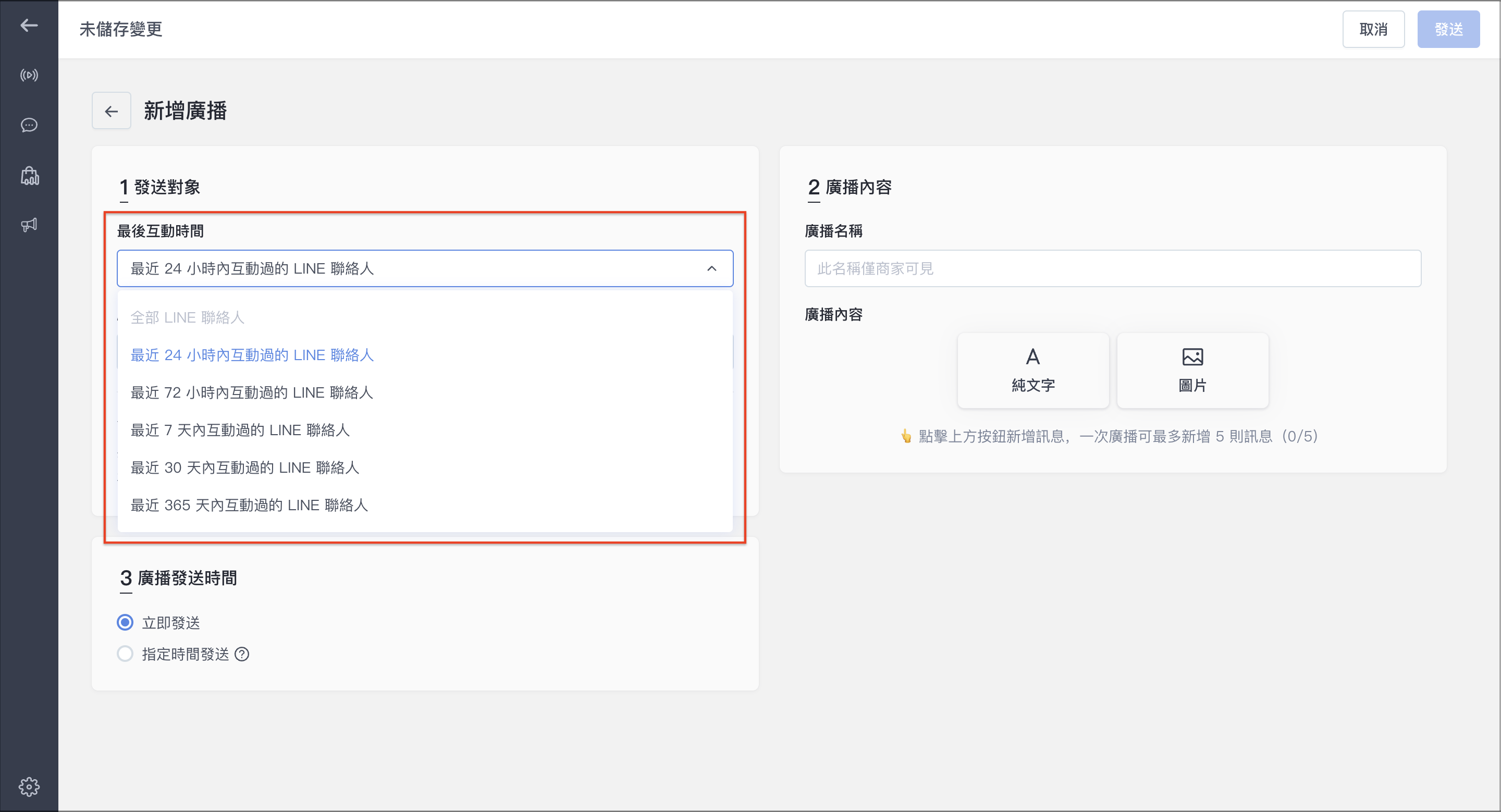Add a 圖片 message
Image resolution: width=1501 pixels, height=812 pixels.
tap(1192, 371)
